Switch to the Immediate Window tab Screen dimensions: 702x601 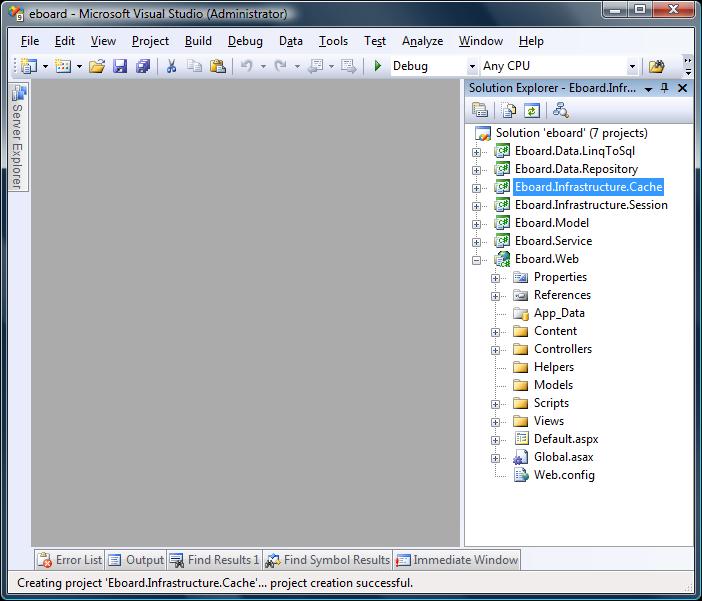pos(457,560)
